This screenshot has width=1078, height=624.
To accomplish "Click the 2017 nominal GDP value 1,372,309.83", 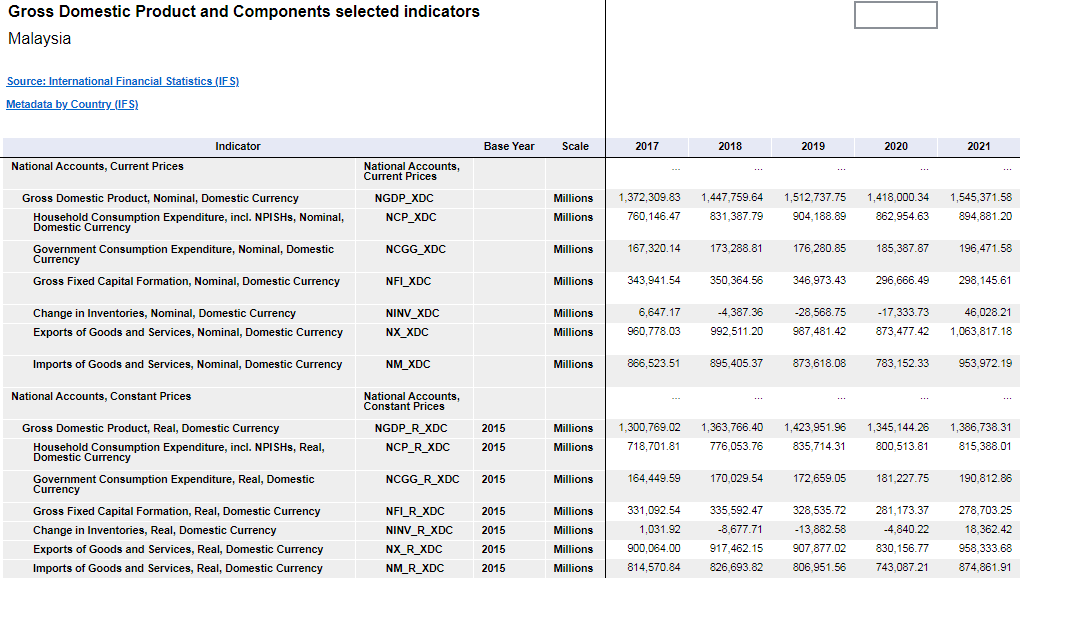I will pos(648,198).
